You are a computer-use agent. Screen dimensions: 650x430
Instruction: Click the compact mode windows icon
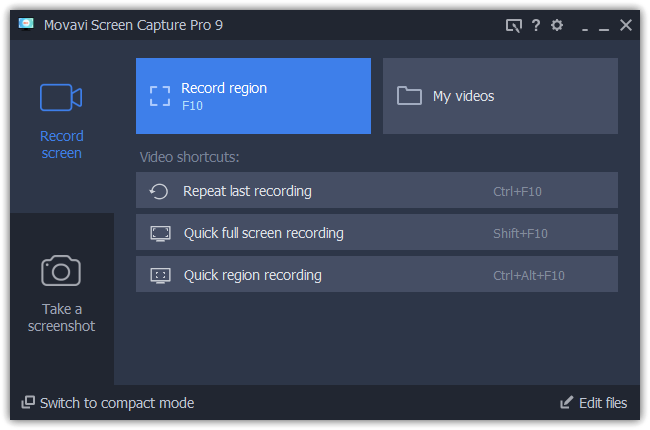[x=28, y=402]
